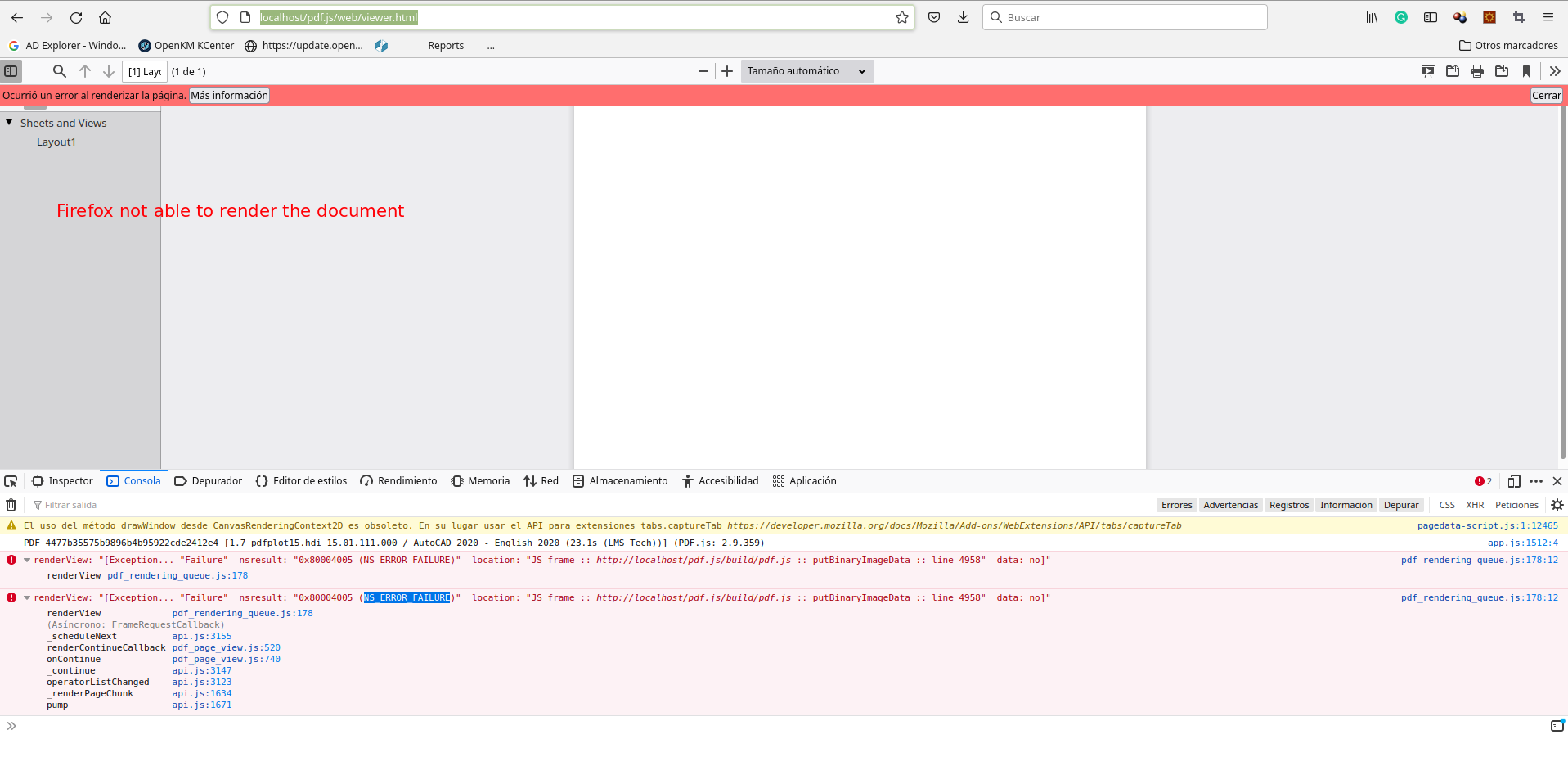This screenshot has width=1568, height=766.
Task: Open the Reports bookmark
Action: tap(445, 46)
